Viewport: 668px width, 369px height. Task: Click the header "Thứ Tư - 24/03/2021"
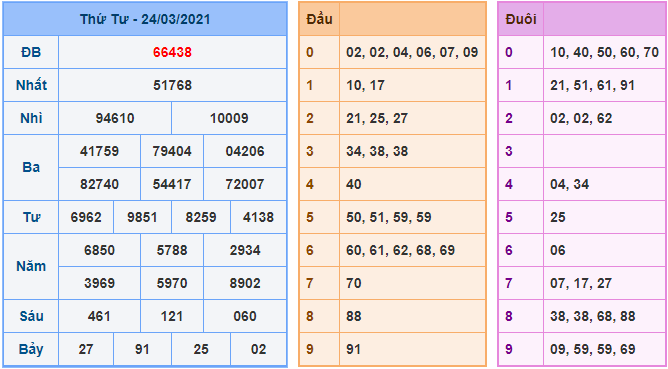[145, 20]
